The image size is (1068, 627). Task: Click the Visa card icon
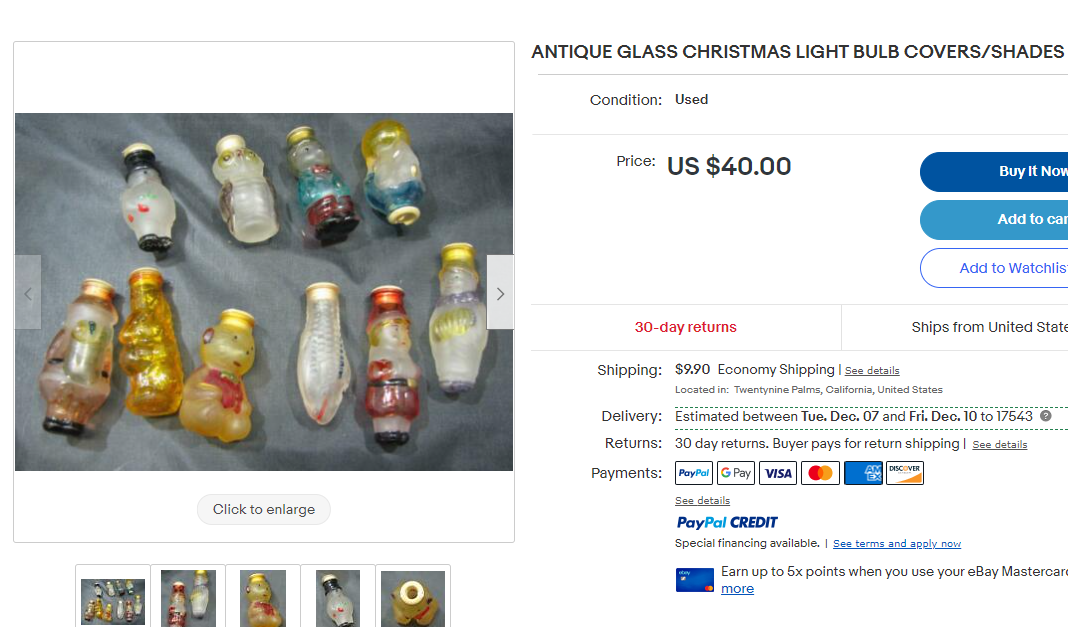click(778, 473)
